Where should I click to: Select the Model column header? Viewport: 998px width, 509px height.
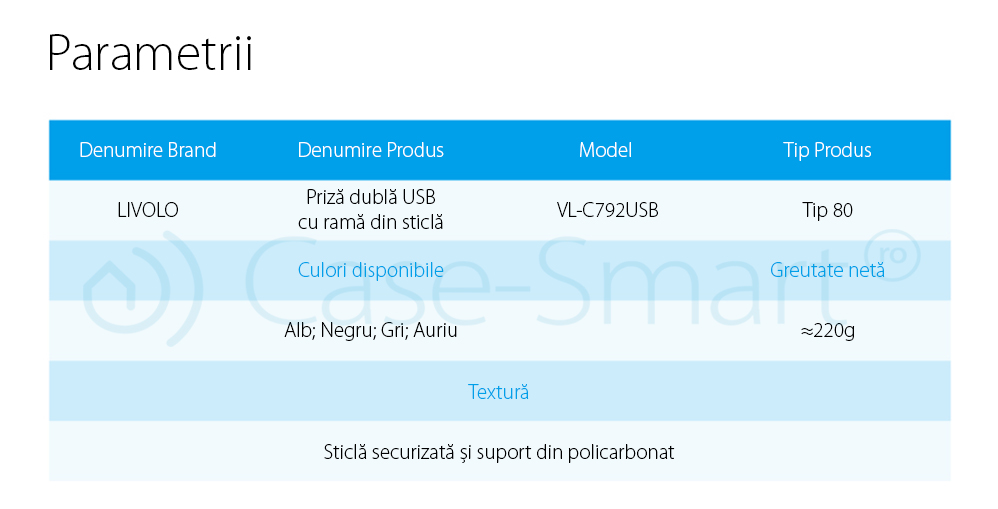(x=605, y=150)
